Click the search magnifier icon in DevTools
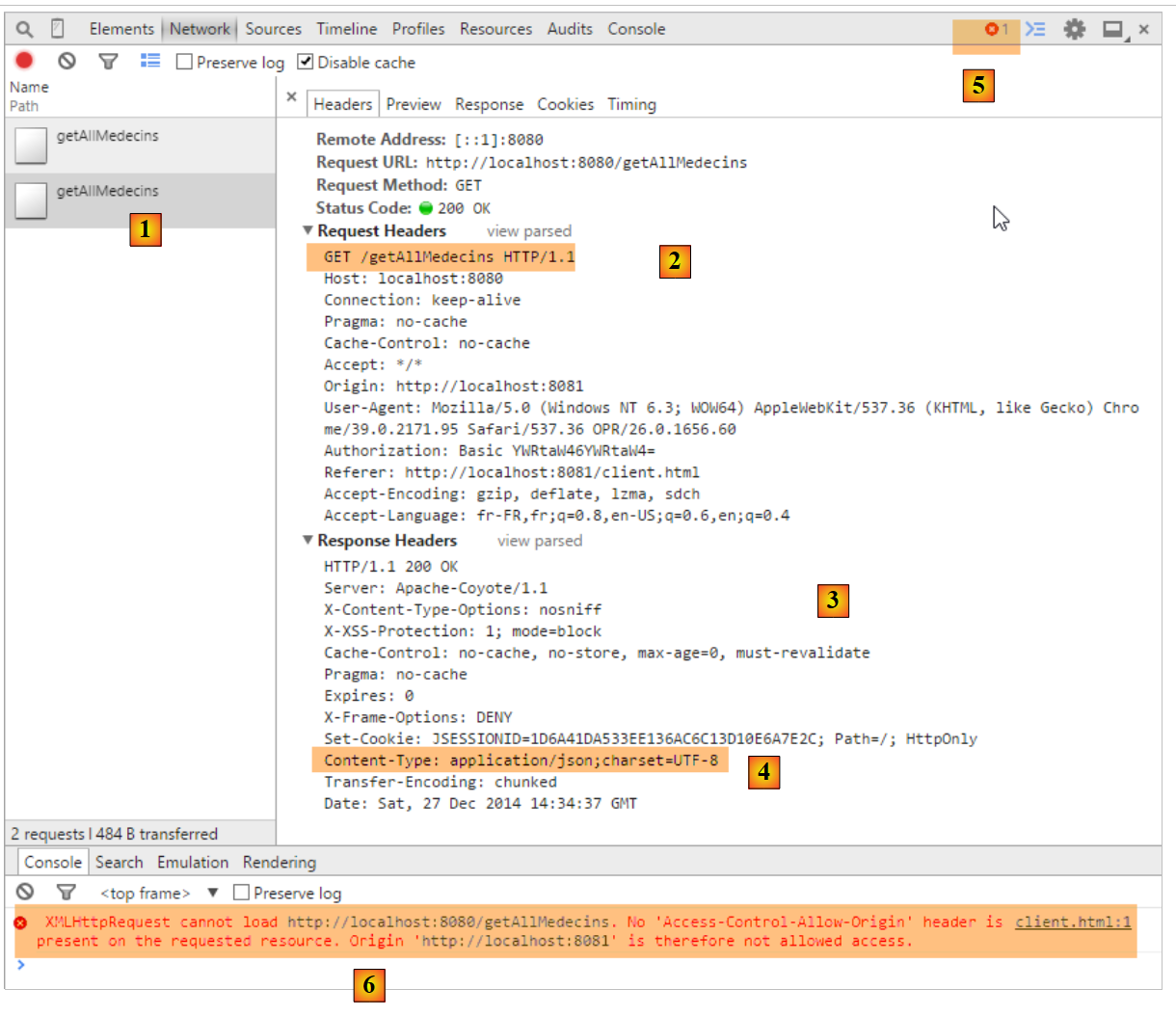This screenshot has width=1176, height=1016. pos(25,29)
